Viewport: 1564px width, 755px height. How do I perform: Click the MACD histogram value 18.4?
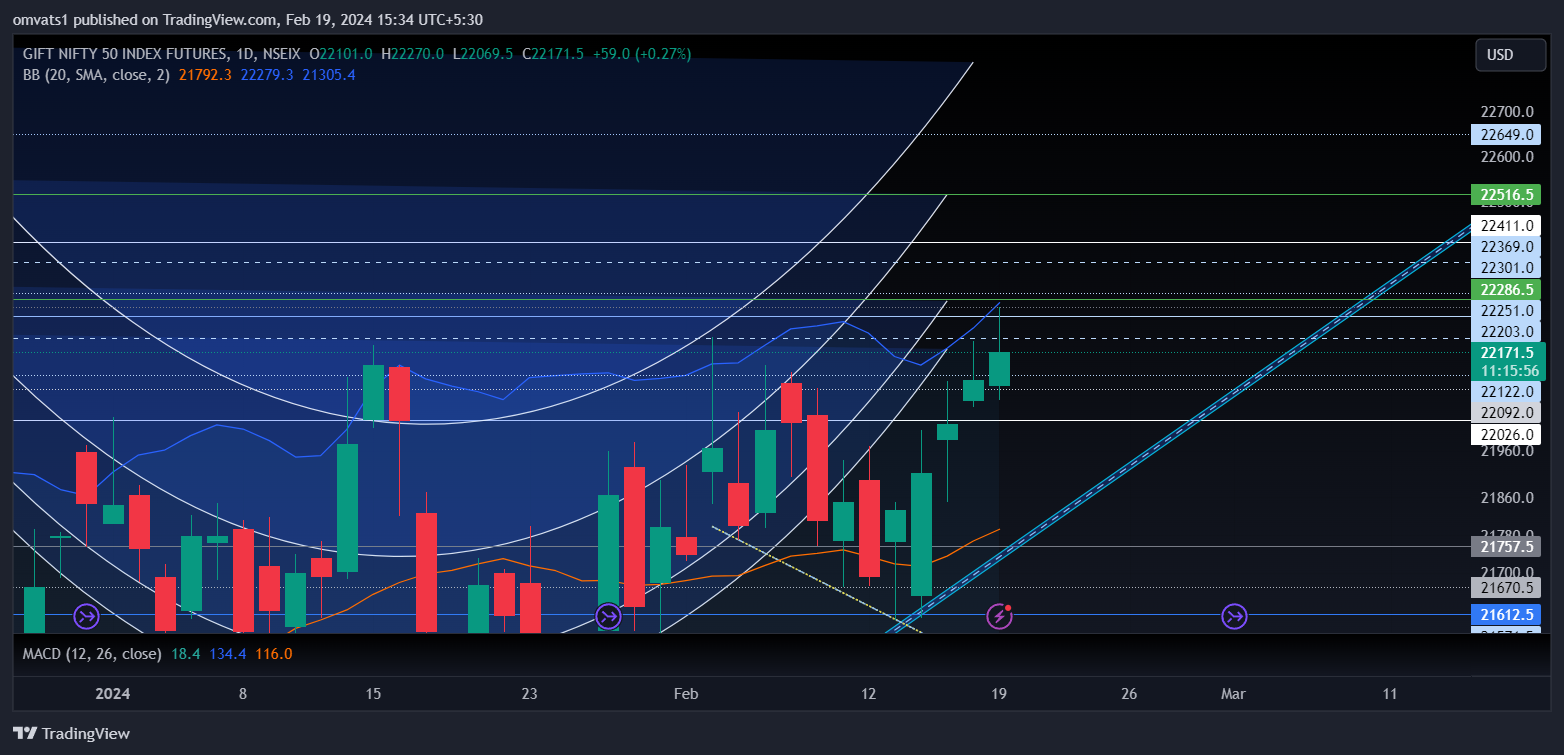coord(186,653)
